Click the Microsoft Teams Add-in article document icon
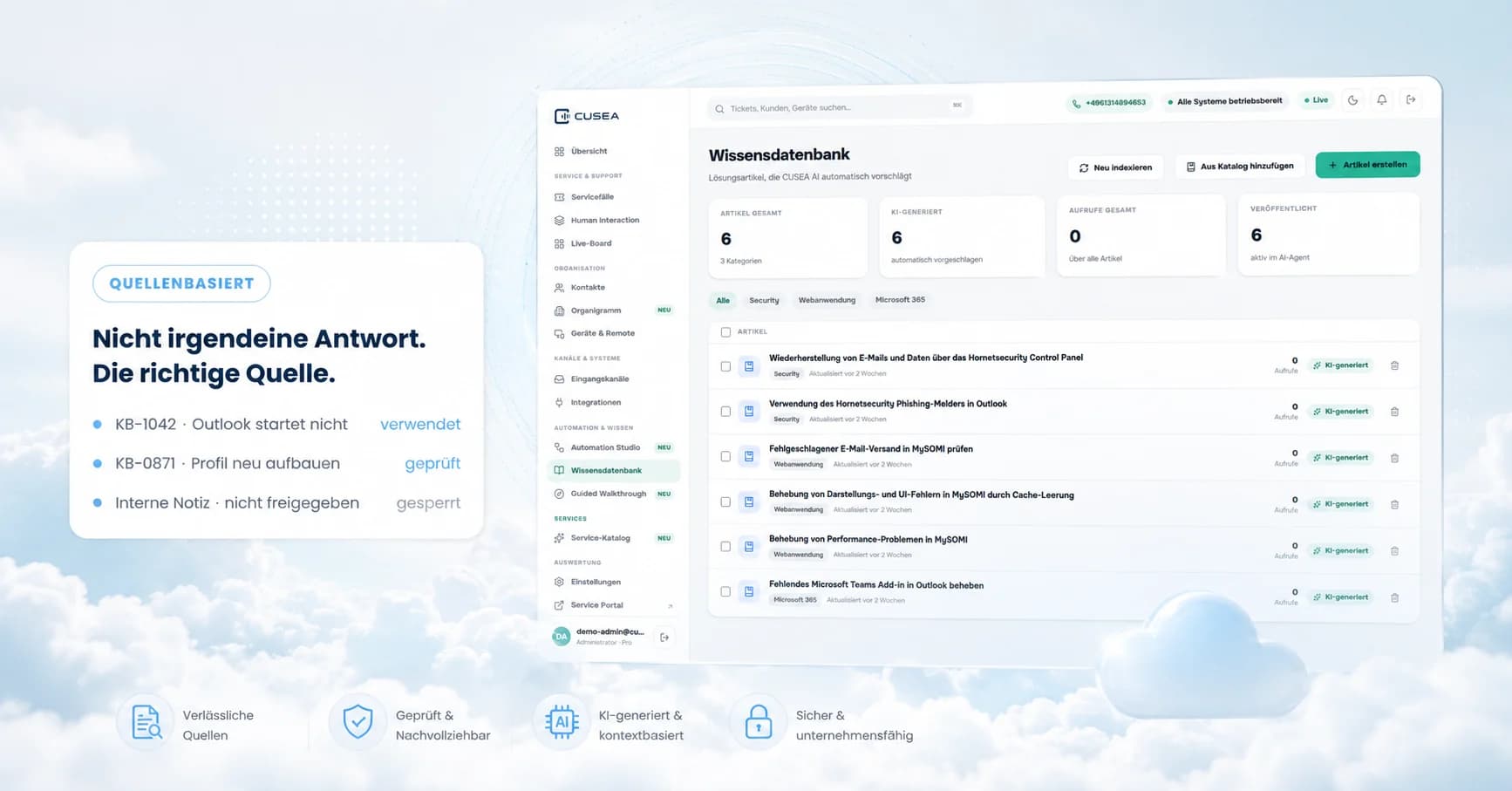Screen dimensions: 1512x791 pyautogui.click(x=749, y=592)
